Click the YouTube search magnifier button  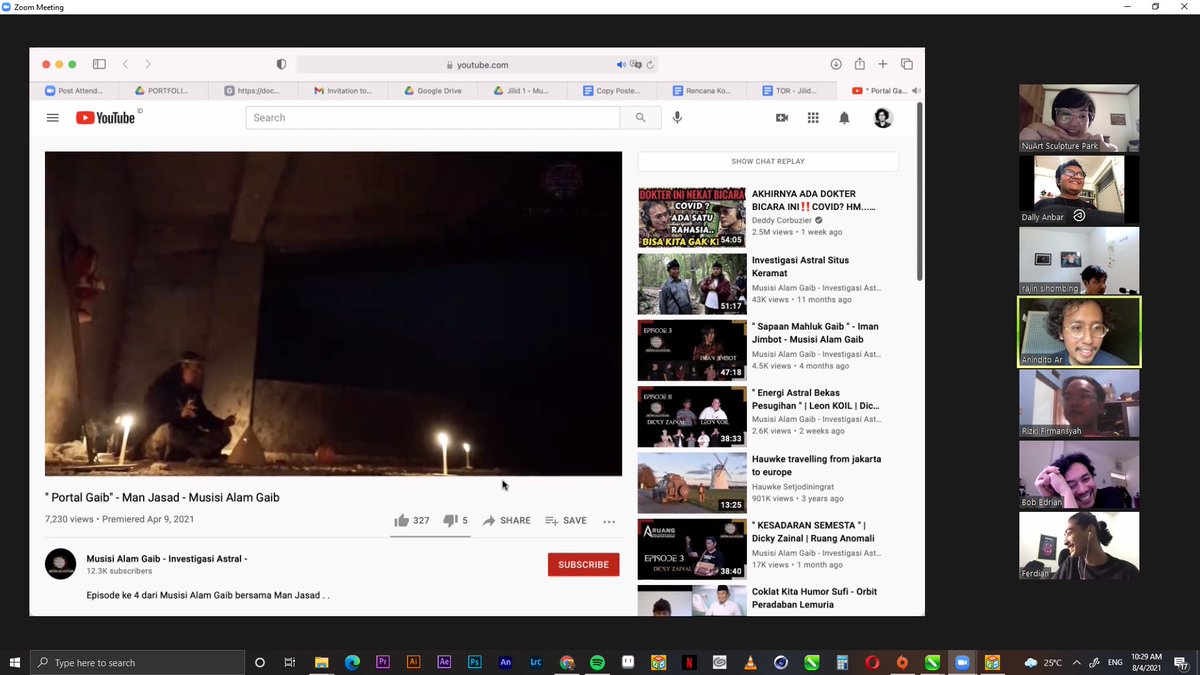point(640,118)
